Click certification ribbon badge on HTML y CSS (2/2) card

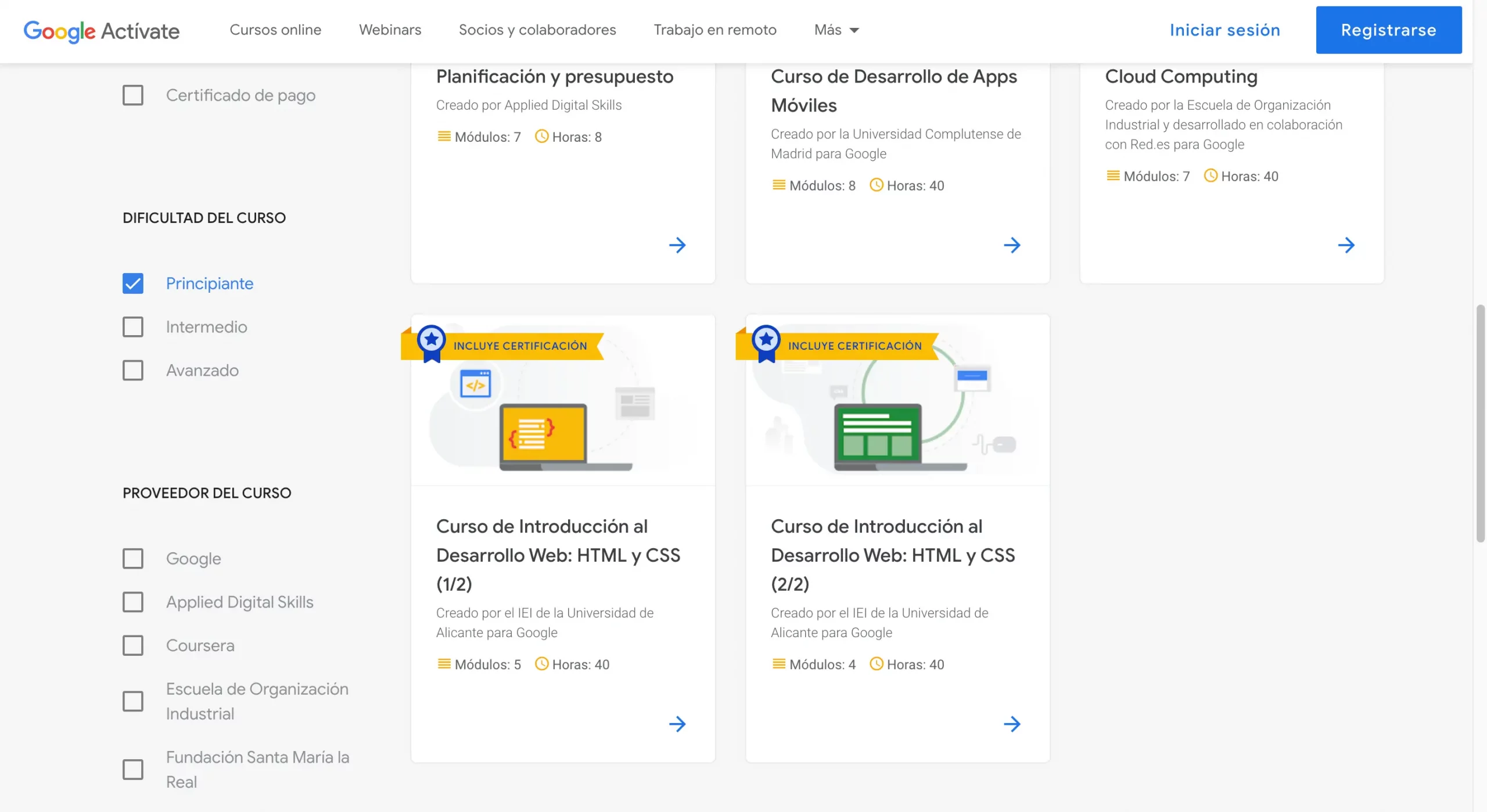(x=837, y=344)
